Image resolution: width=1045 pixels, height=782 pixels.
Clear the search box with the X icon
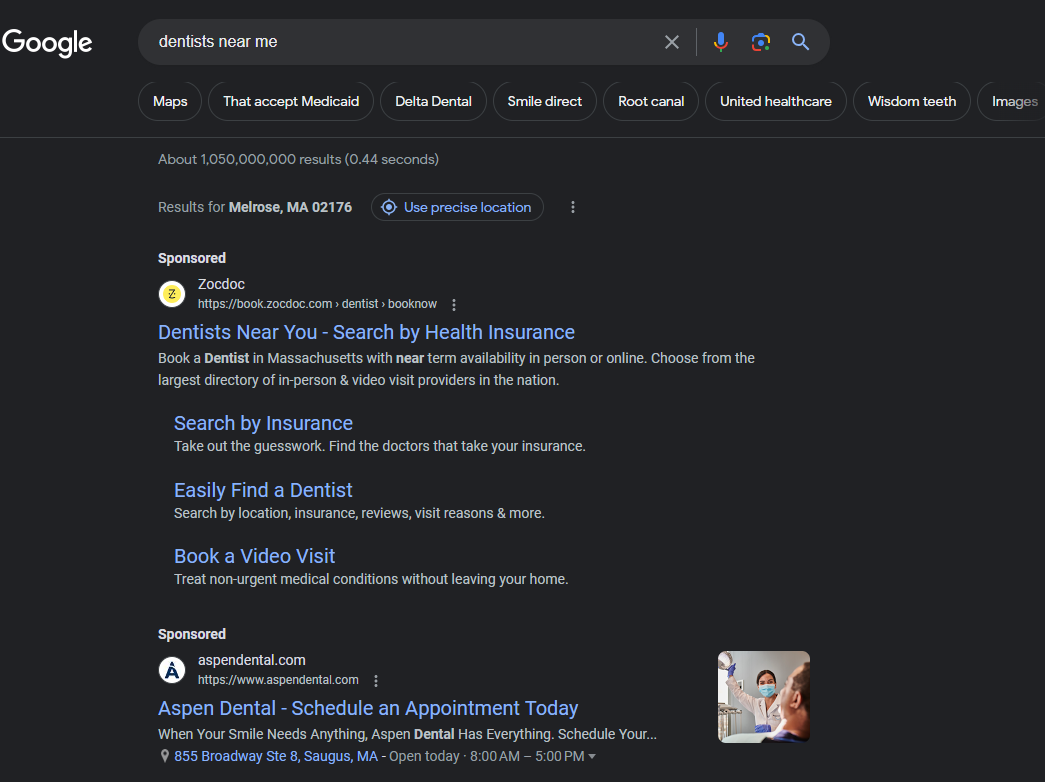(x=672, y=42)
